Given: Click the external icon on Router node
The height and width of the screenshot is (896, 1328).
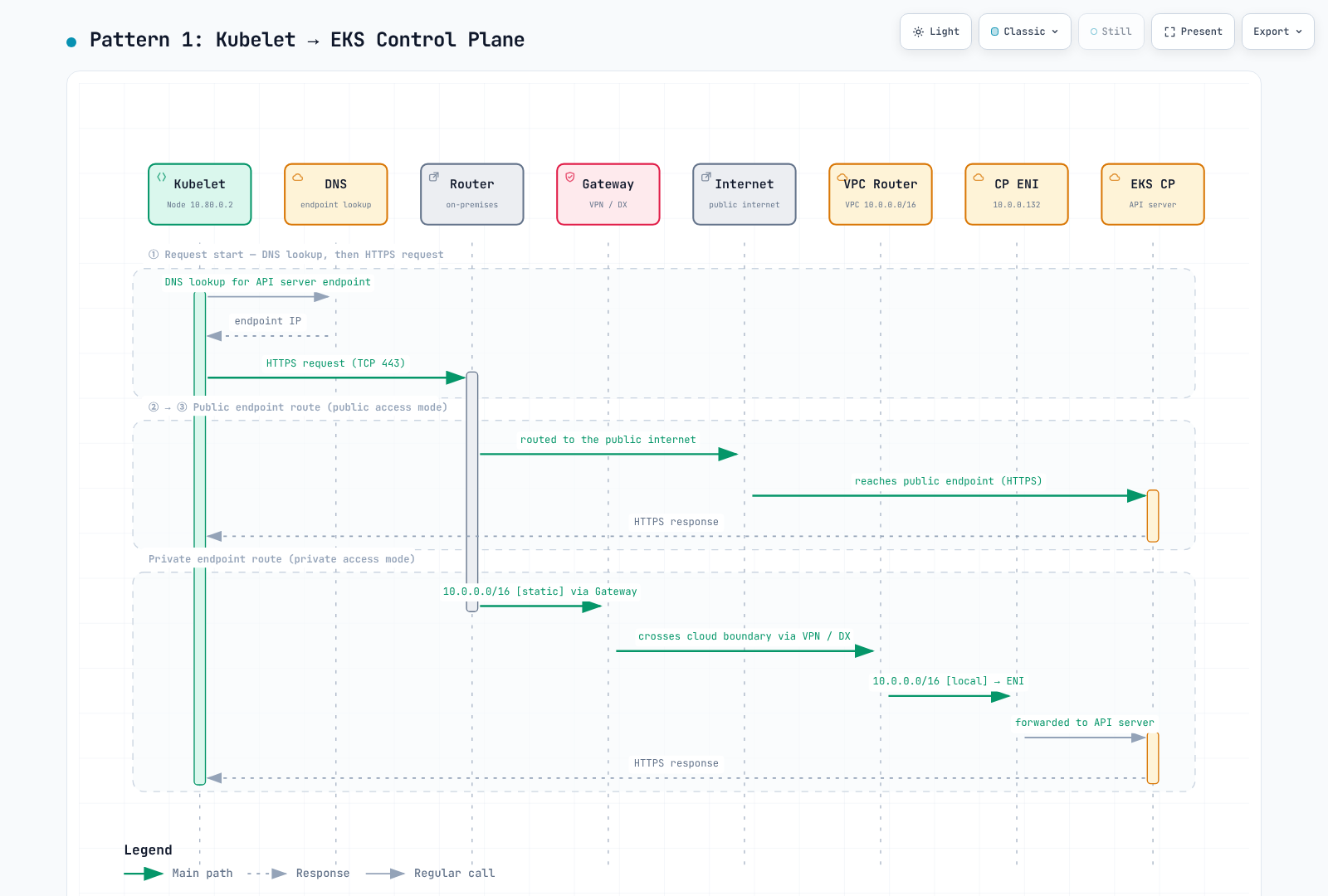Looking at the screenshot, I should [434, 177].
